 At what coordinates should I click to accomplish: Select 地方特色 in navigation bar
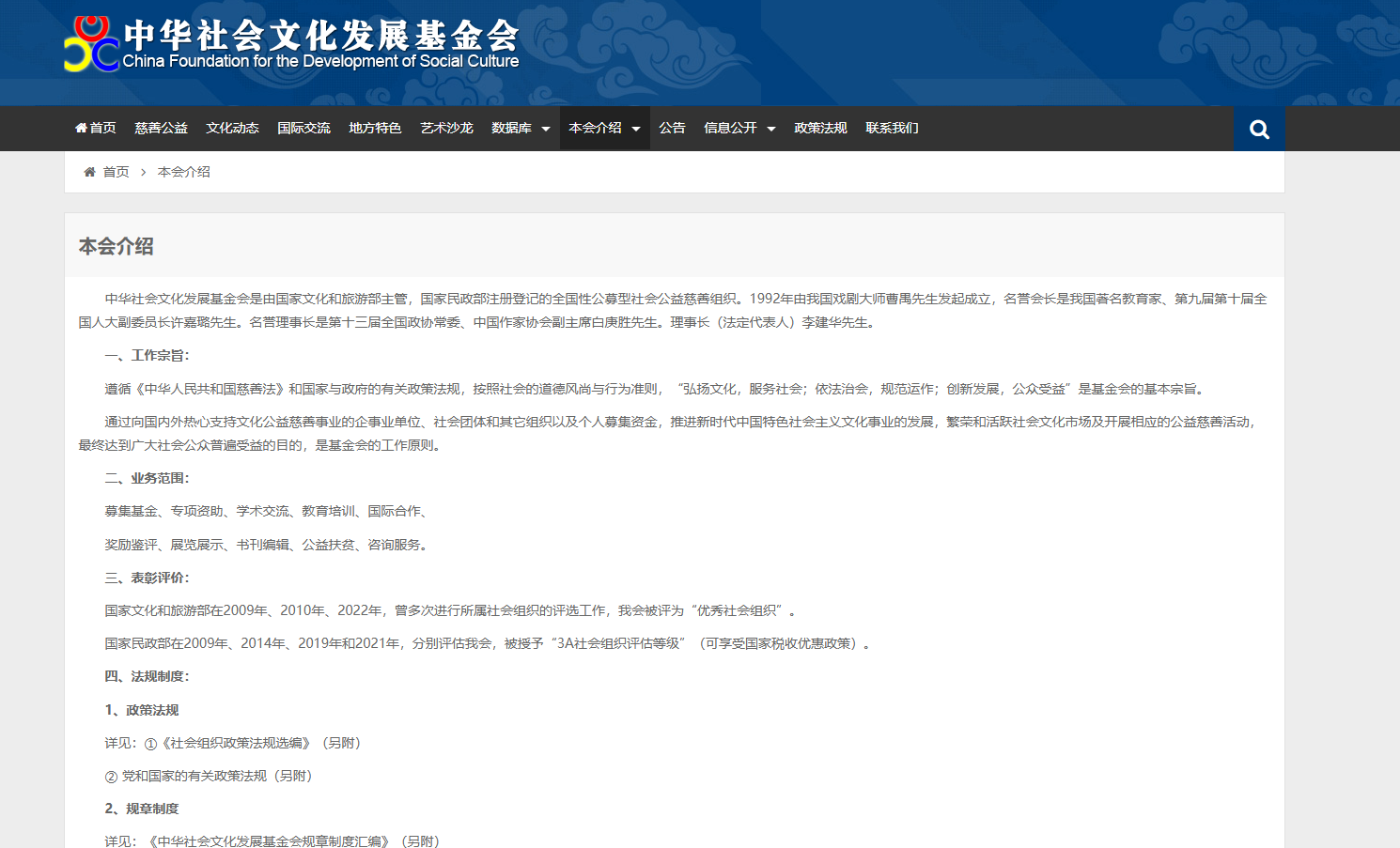click(375, 128)
